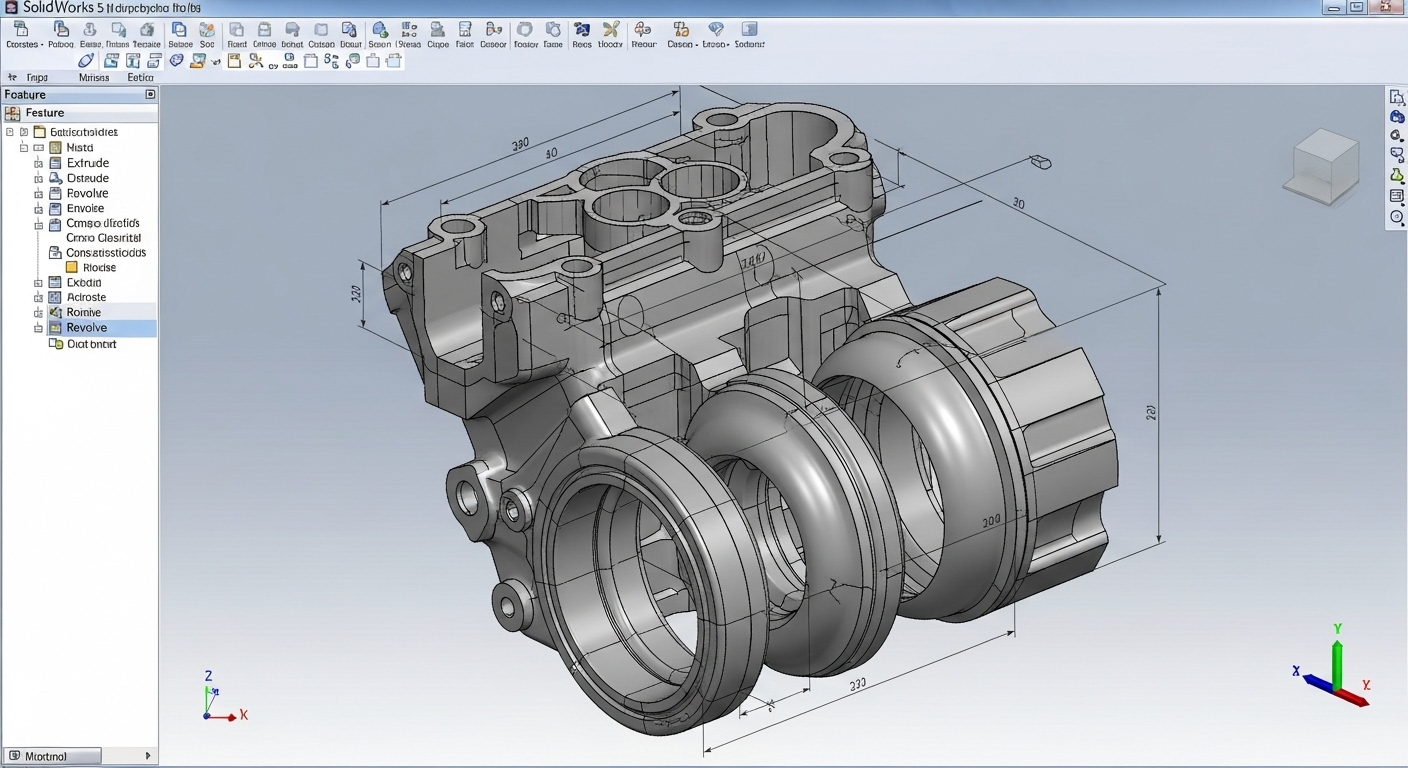The image size is (1408, 768).
Task: Switch to the Eetica tab
Action: 140,77
